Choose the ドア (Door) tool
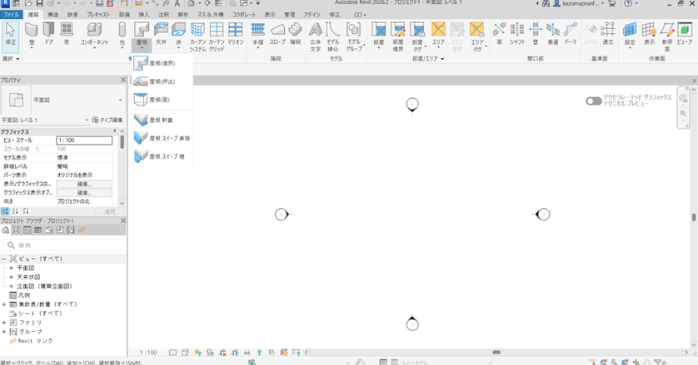The image size is (698, 365). tap(49, 34)
